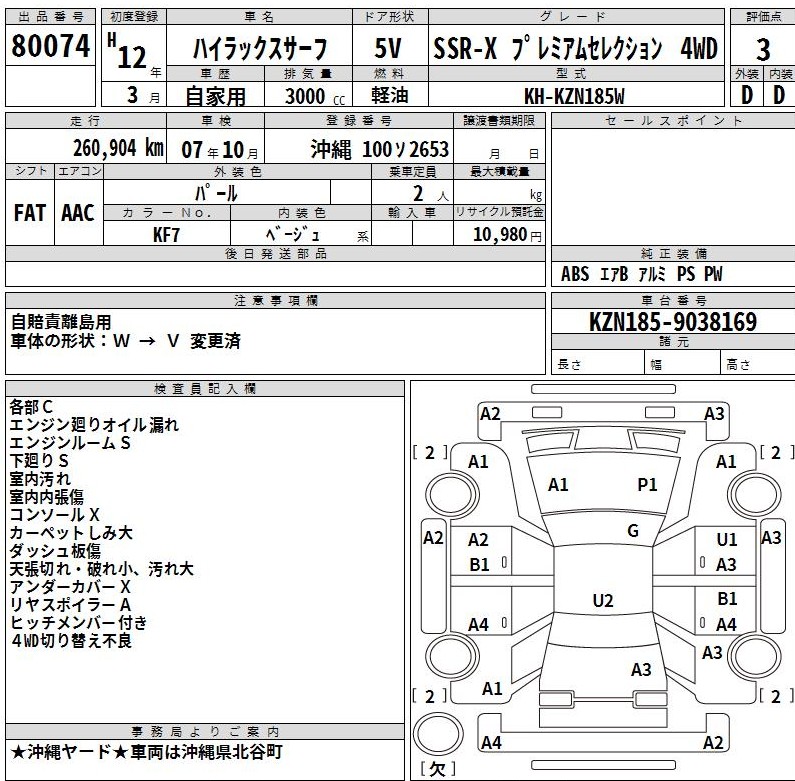795x781 pixels.
Task: Click the 欠 spare tire marker
Action: click(x=438, y=769)
